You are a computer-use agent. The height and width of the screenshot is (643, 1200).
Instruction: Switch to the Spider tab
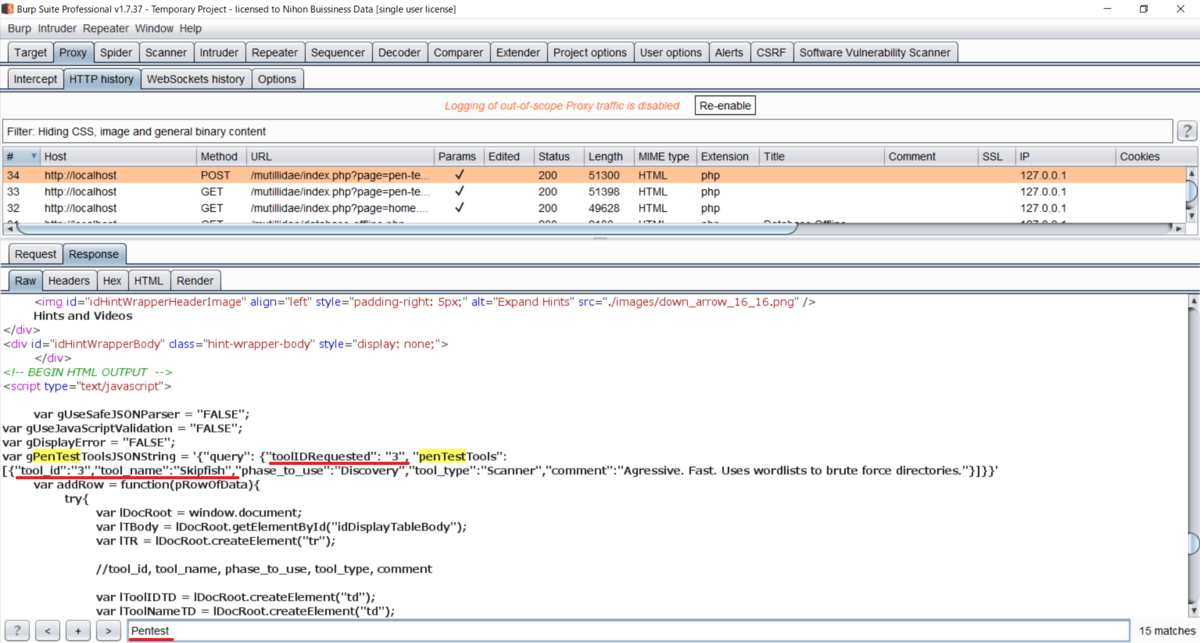[116, 52]
